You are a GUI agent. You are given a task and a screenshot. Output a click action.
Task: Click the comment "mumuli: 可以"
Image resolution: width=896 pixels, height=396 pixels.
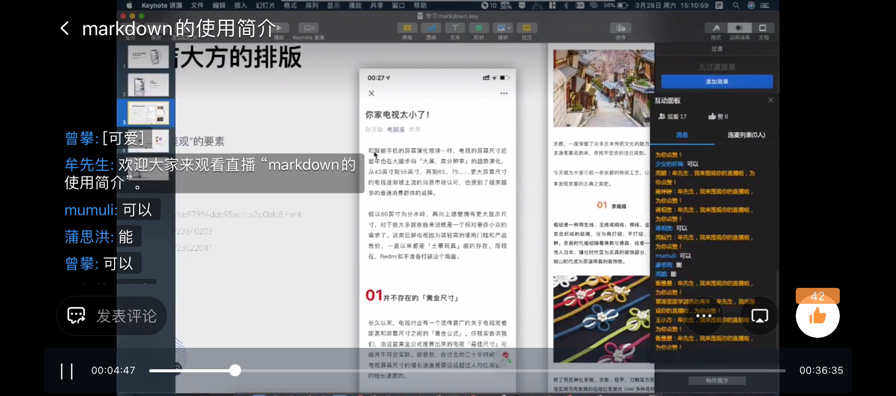(109, 210)
